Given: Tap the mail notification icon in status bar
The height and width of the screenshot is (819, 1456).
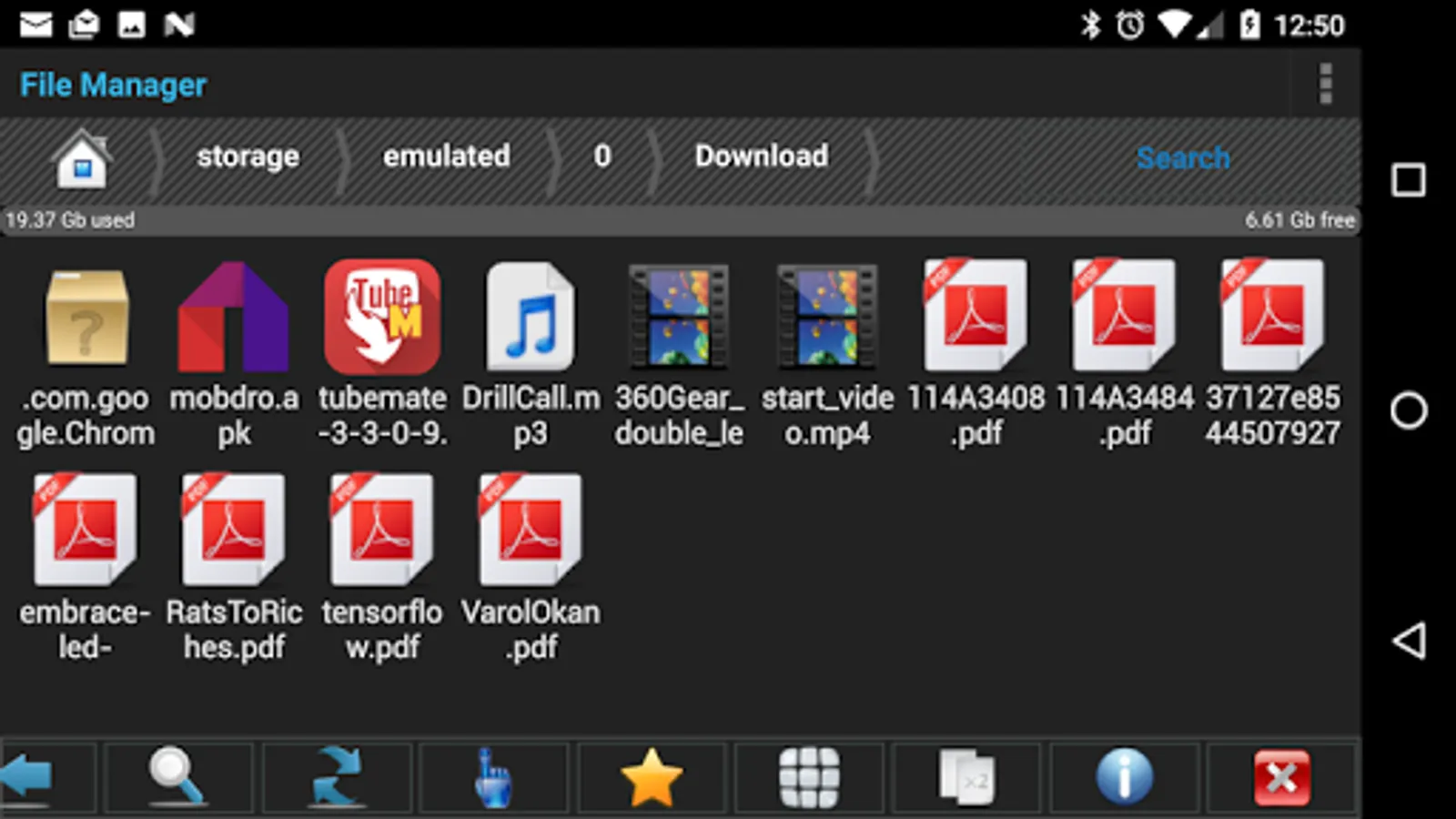Looking at the screenshot, I should (x=36, y=25).
